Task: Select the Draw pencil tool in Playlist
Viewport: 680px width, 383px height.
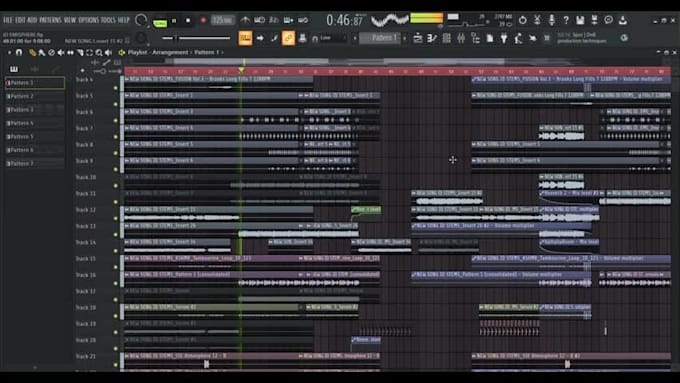Action: (32, 52)
